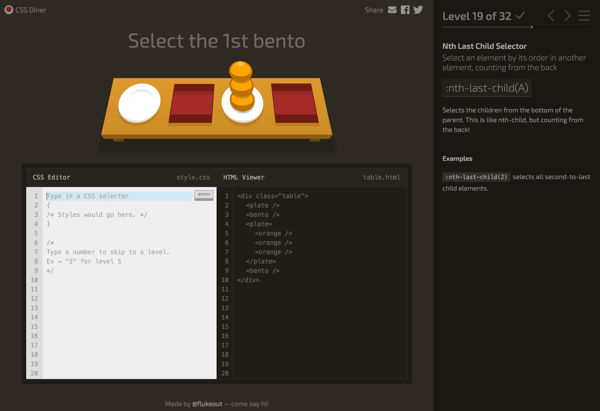
Task: Click the 'Share' label
Action: click(x=374, y=10)
